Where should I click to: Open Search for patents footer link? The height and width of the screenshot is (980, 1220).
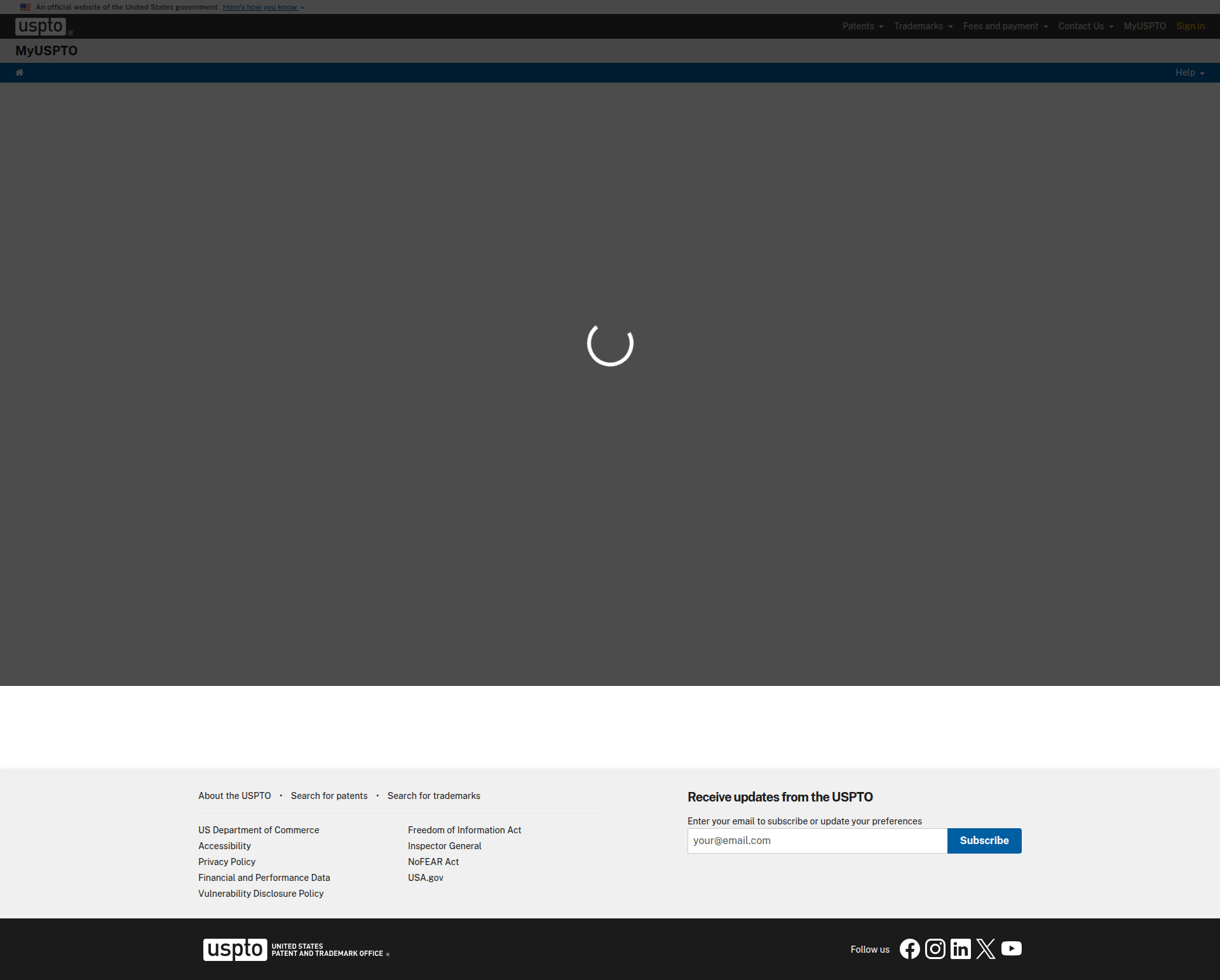(x=329, y=796)
